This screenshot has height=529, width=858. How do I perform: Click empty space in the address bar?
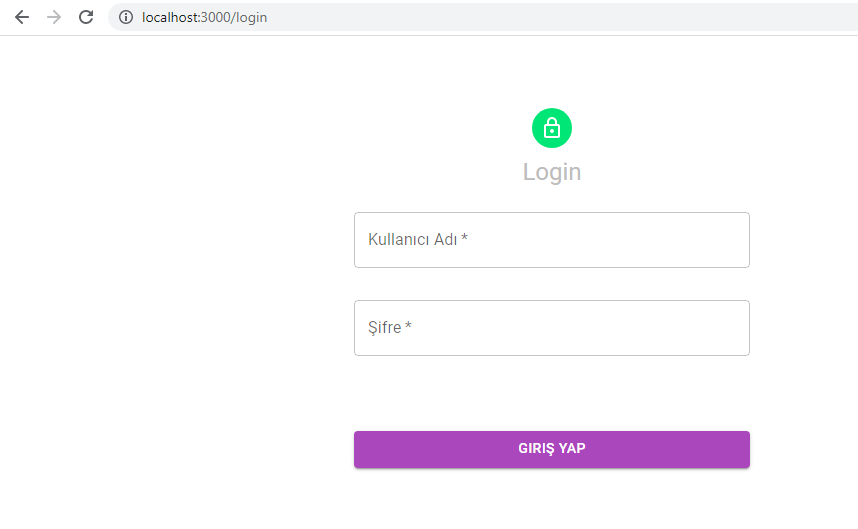coord(547,18)
